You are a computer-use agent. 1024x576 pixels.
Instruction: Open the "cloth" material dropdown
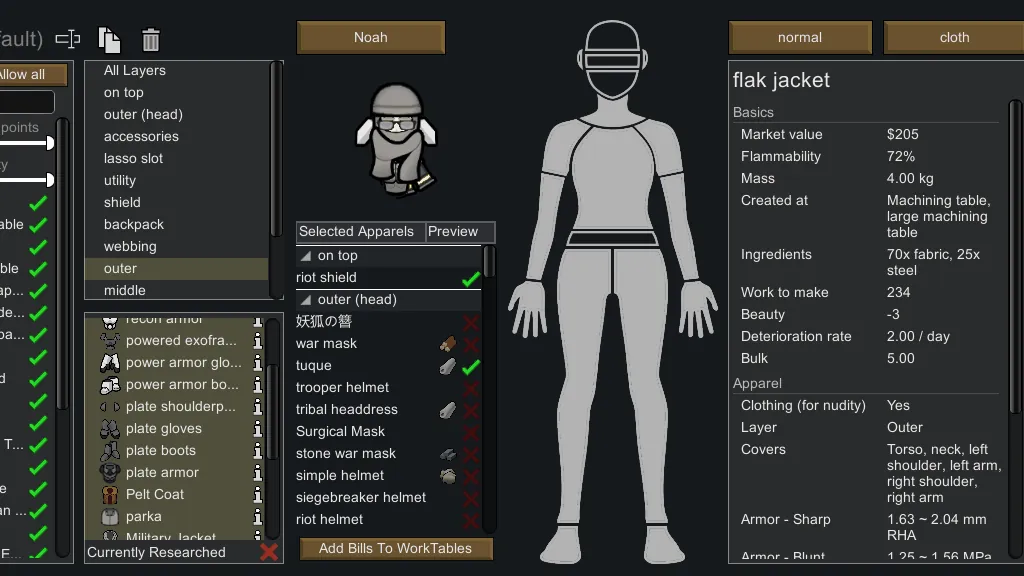coord(954,38)
